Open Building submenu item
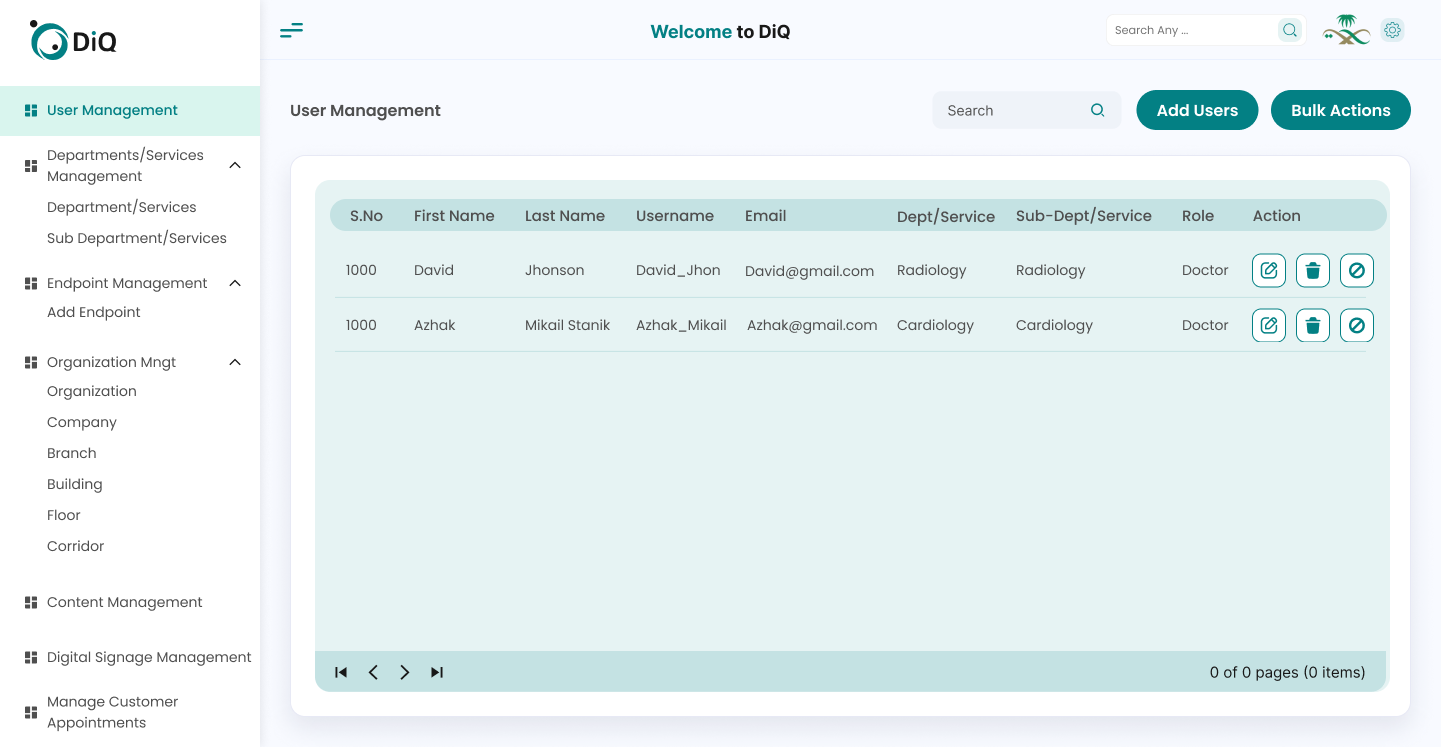 (x=75, y=484)
